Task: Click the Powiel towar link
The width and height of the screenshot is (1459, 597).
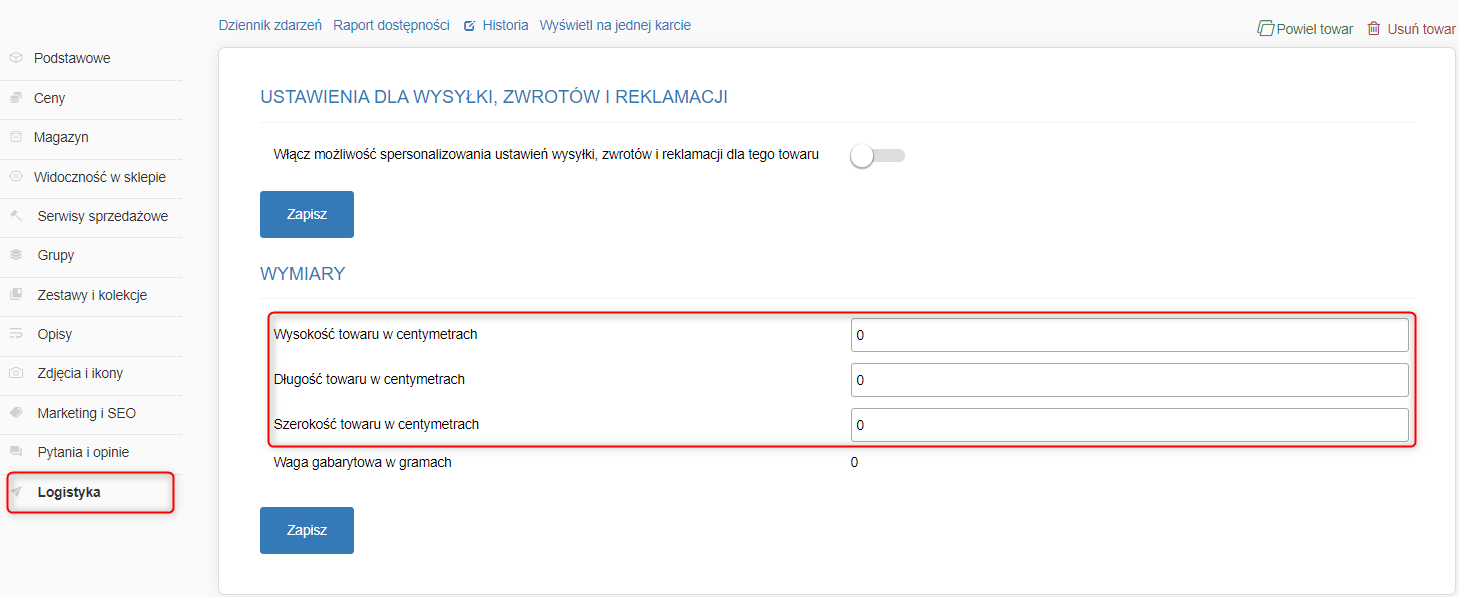Action: coord(1314,29)
